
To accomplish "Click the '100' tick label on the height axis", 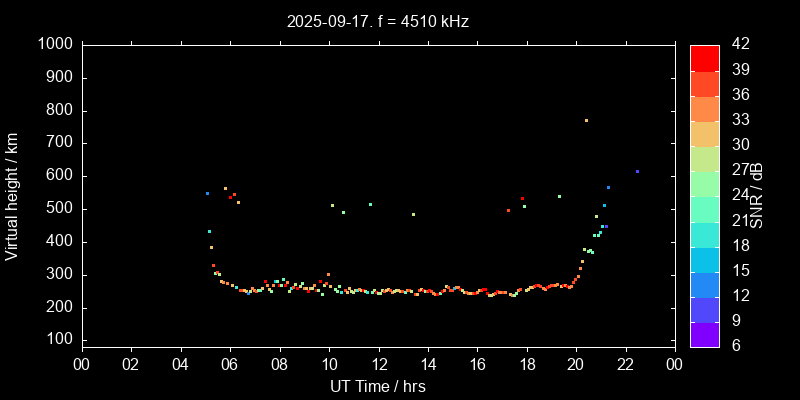I will click(x=58, y=341).
